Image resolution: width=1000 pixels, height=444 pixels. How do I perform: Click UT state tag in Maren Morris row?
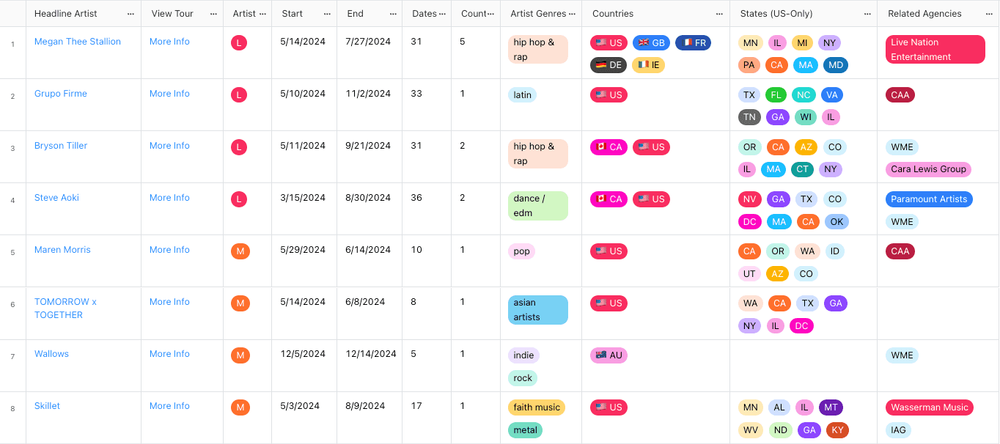pyautogui.click(x=749, y=274)
